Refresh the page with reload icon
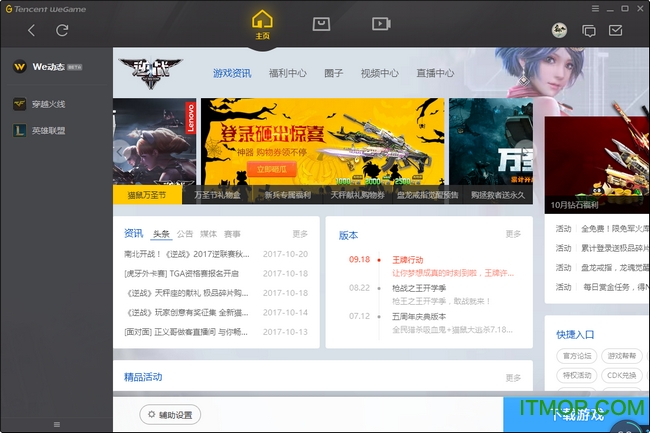 62,30
